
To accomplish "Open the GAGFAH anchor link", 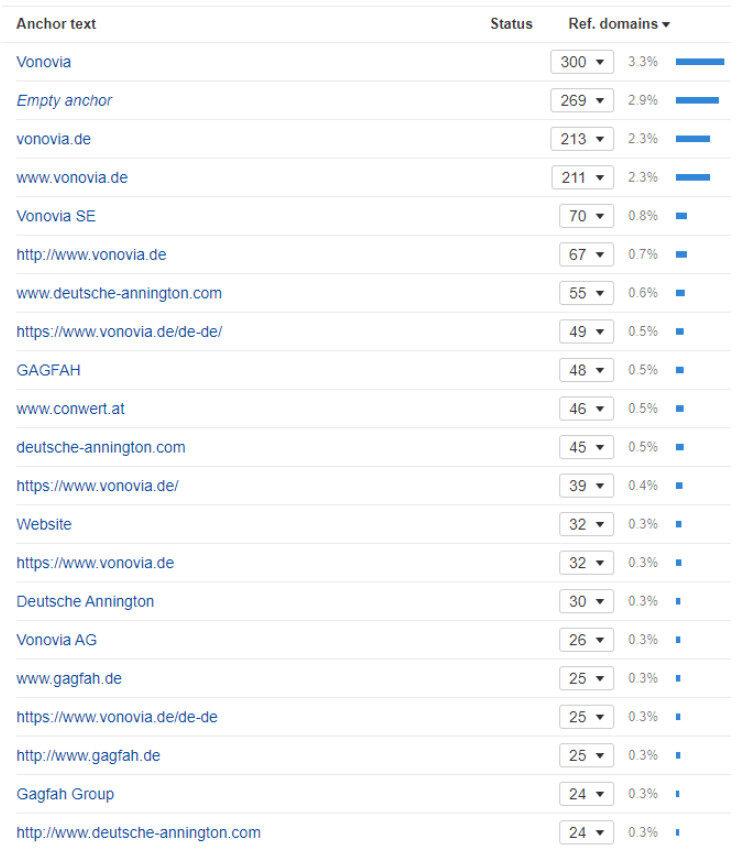I will [x=49, y=370].
